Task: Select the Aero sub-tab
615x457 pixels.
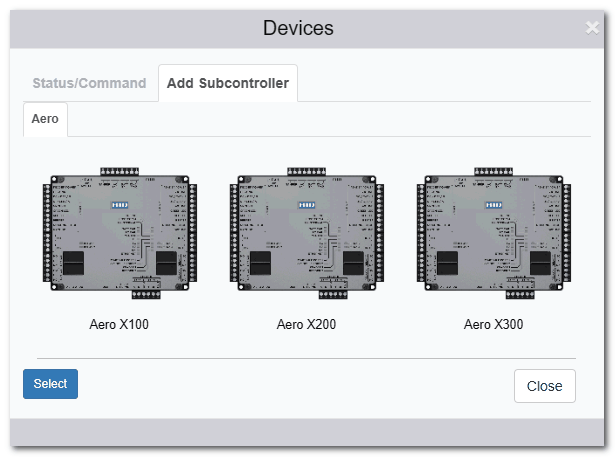Action: tap(45, 119)
